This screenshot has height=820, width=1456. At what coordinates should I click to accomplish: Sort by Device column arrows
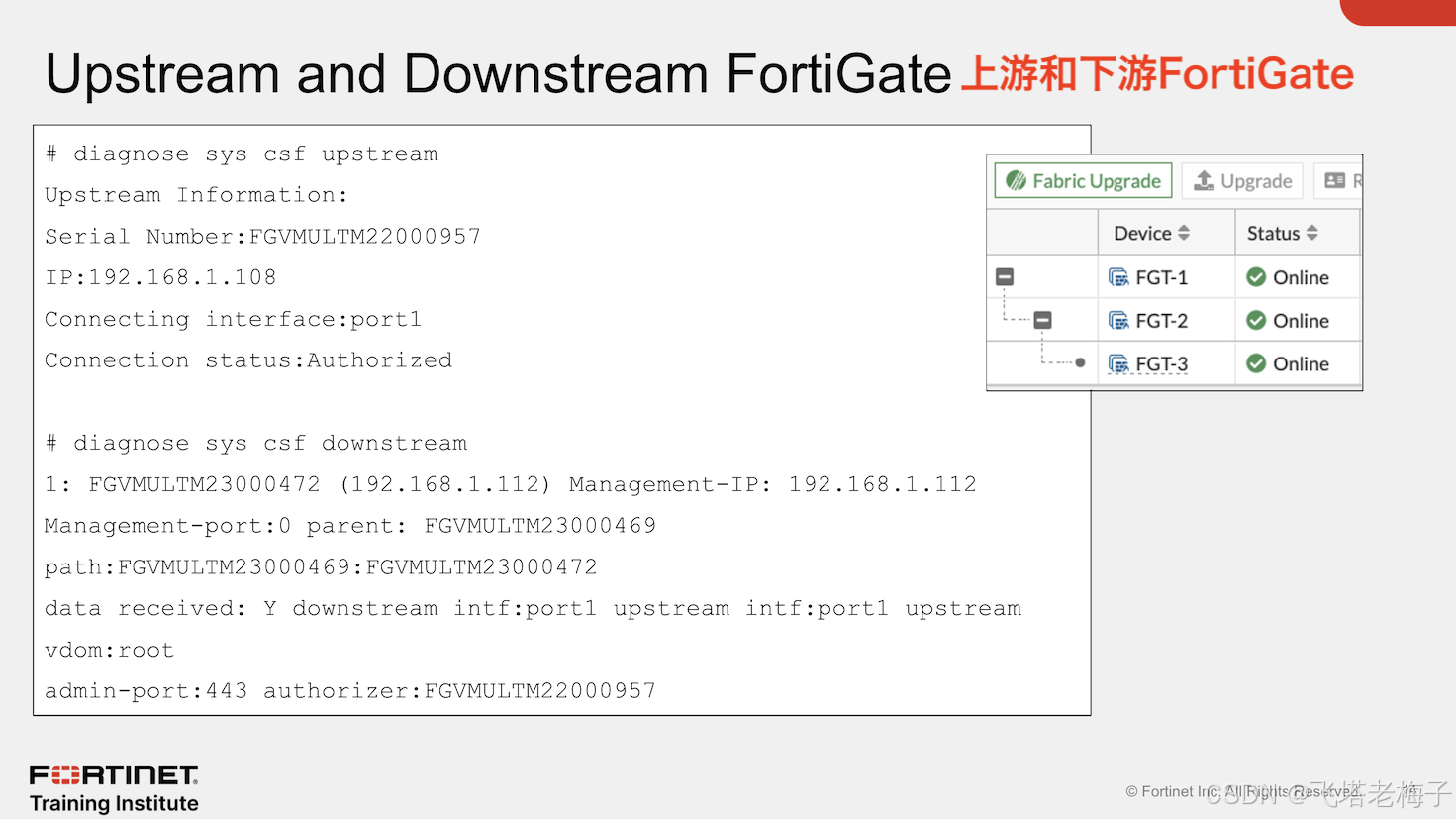point(1184,233)
